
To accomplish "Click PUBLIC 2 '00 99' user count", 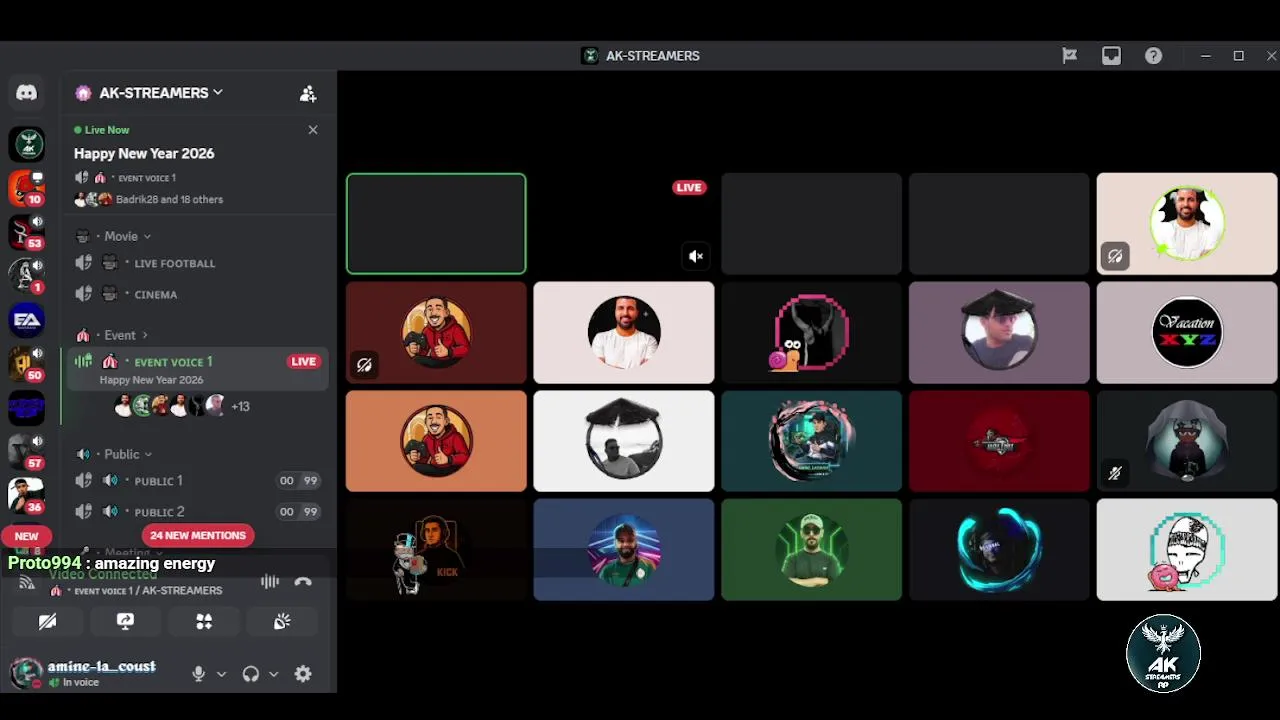I will tap(298, 512).
